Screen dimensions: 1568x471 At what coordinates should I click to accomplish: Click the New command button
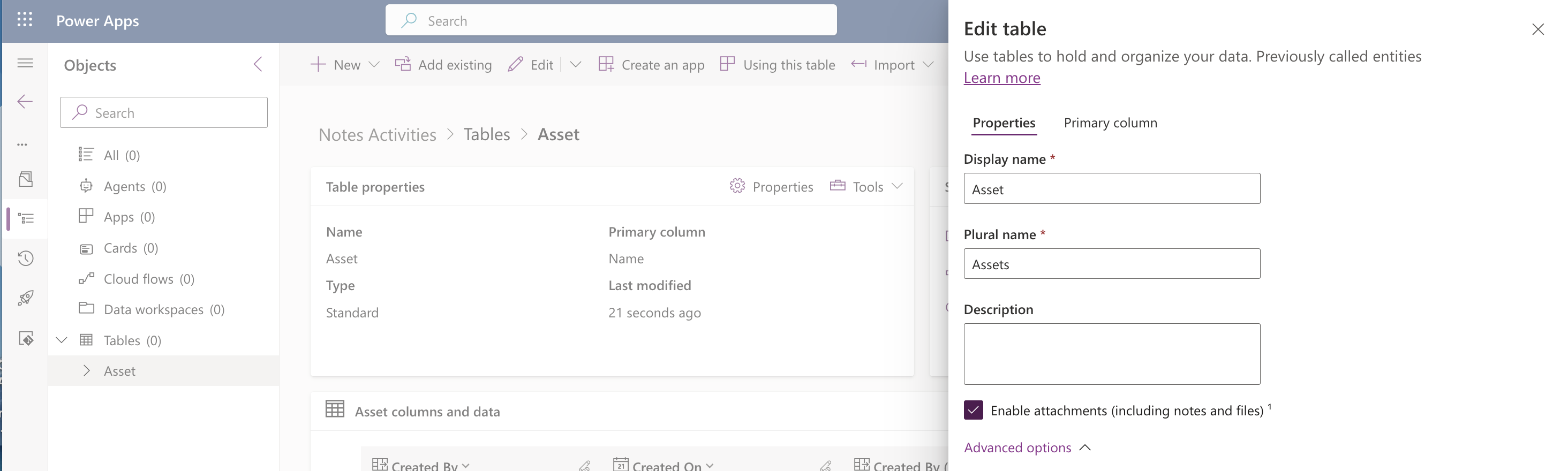(x=335, y=65)
